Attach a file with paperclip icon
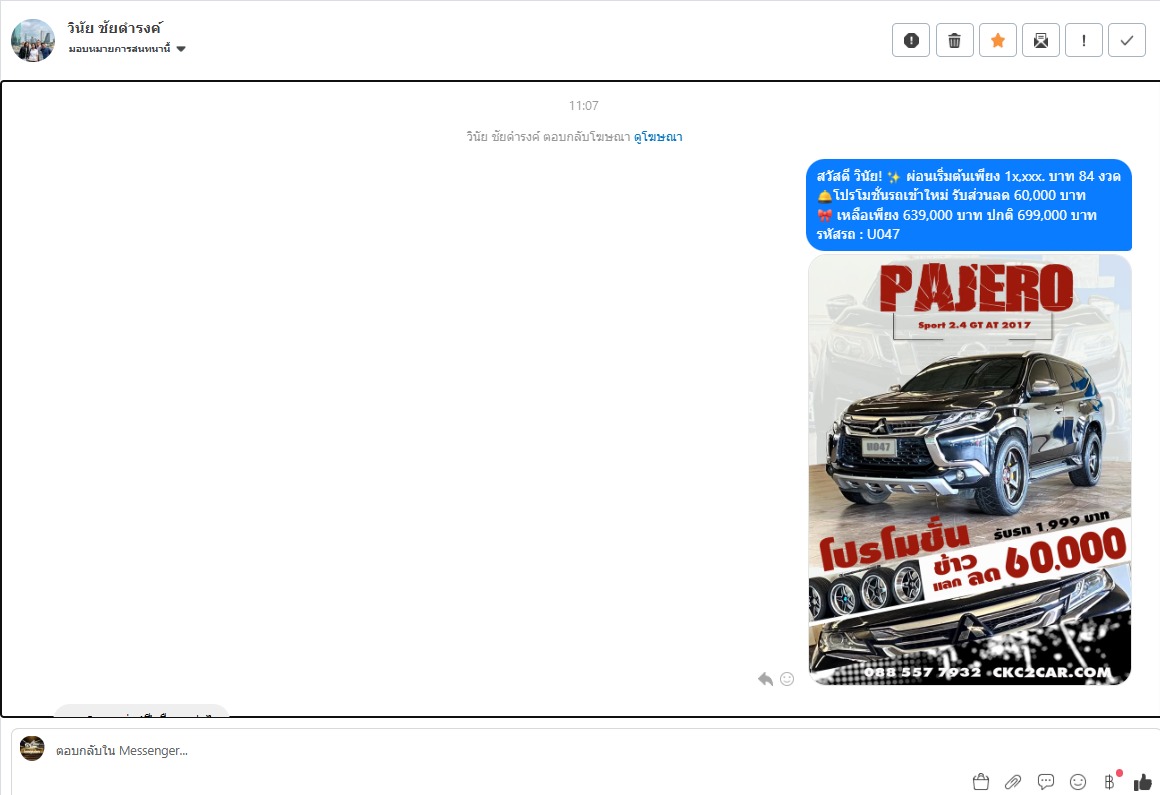Image resolution: width=1160 pixels, height=795 pixels. pyautogui.click(x=1013, y=782)
